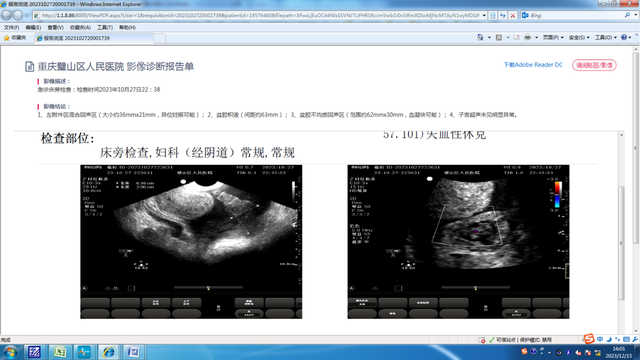This screenshot has height=360, width=640.
Task: Open the home page icon in the command bar
Action: (x=480, y=37)
